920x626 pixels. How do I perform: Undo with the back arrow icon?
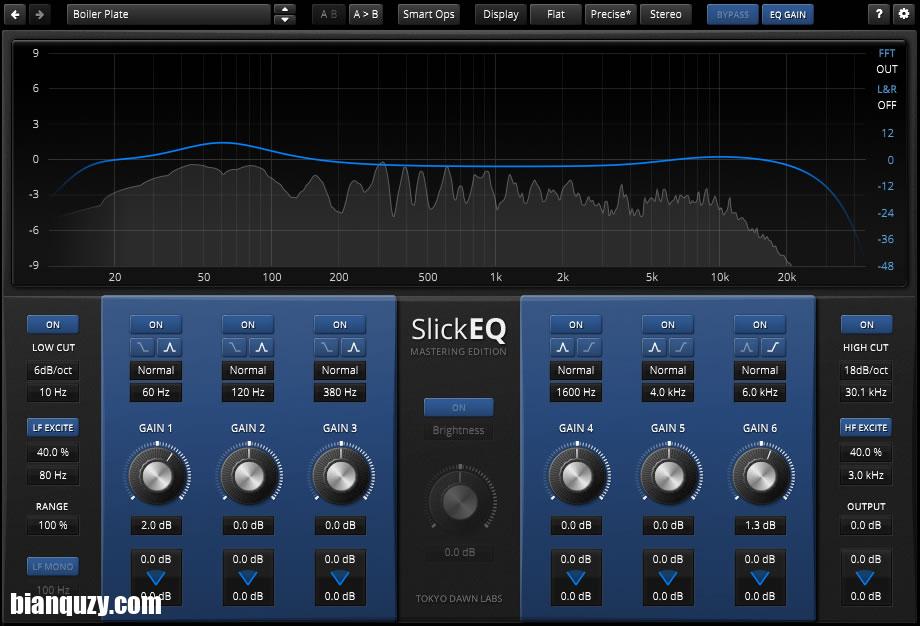click(x=15, y=14)
